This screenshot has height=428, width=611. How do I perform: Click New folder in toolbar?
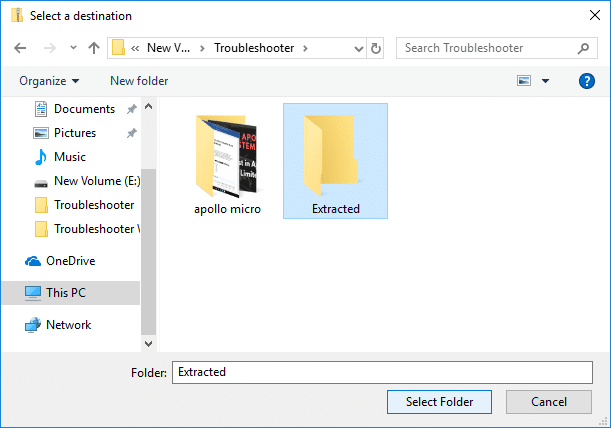pos(139,81)
